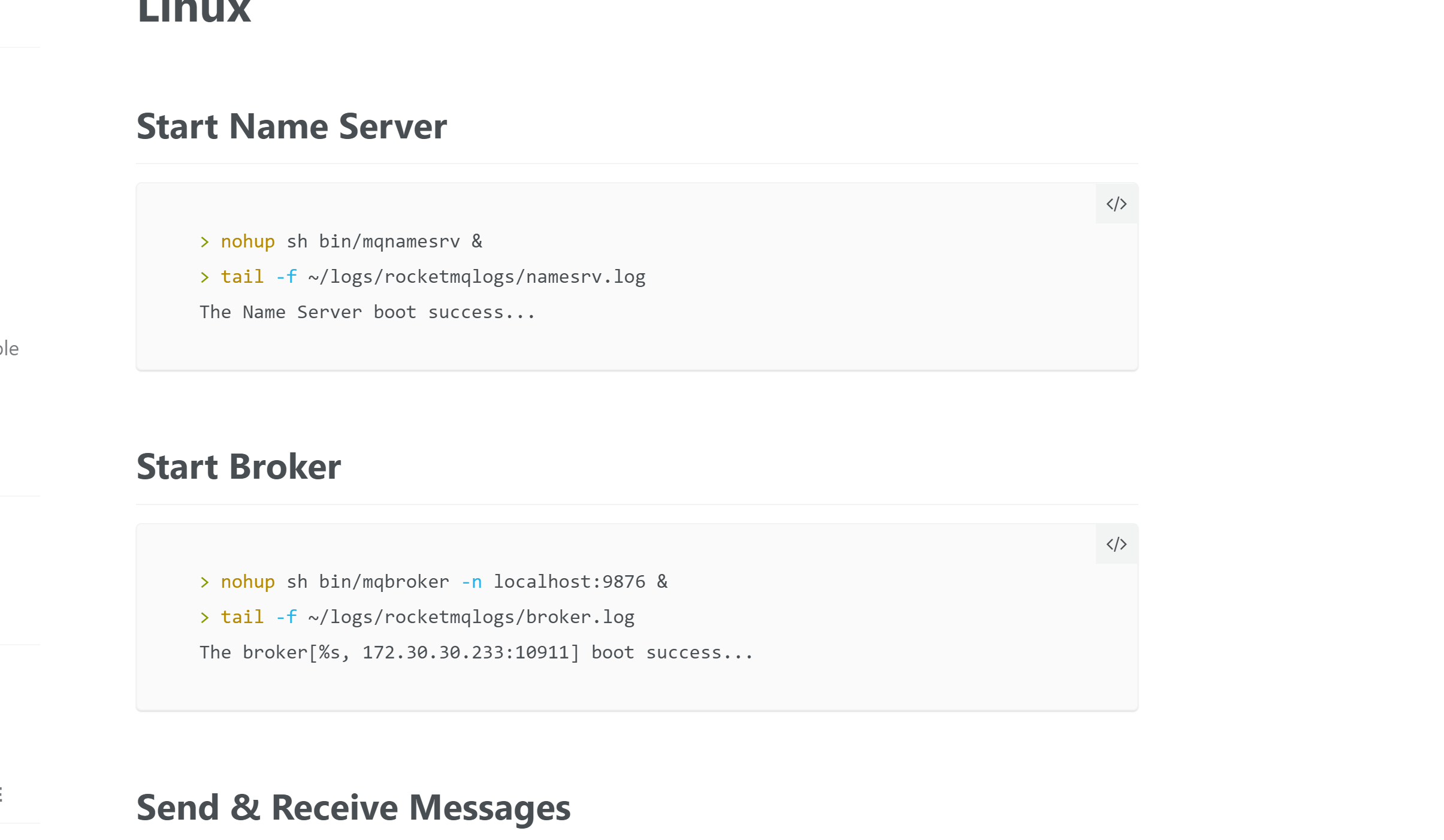Viewport: 1444px width, 840px height.
Task: Click the prompt arrow before first nohup
Action: pyautogui.click(x=204, y=242)
